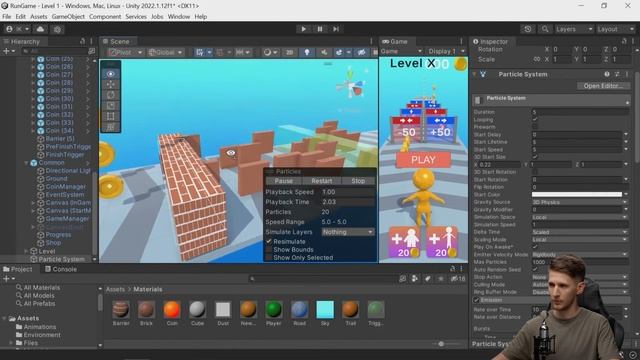Screen dimensions: 640x360
Task: Select the Scale tool in Scene overlay
Action: (111, 106)
